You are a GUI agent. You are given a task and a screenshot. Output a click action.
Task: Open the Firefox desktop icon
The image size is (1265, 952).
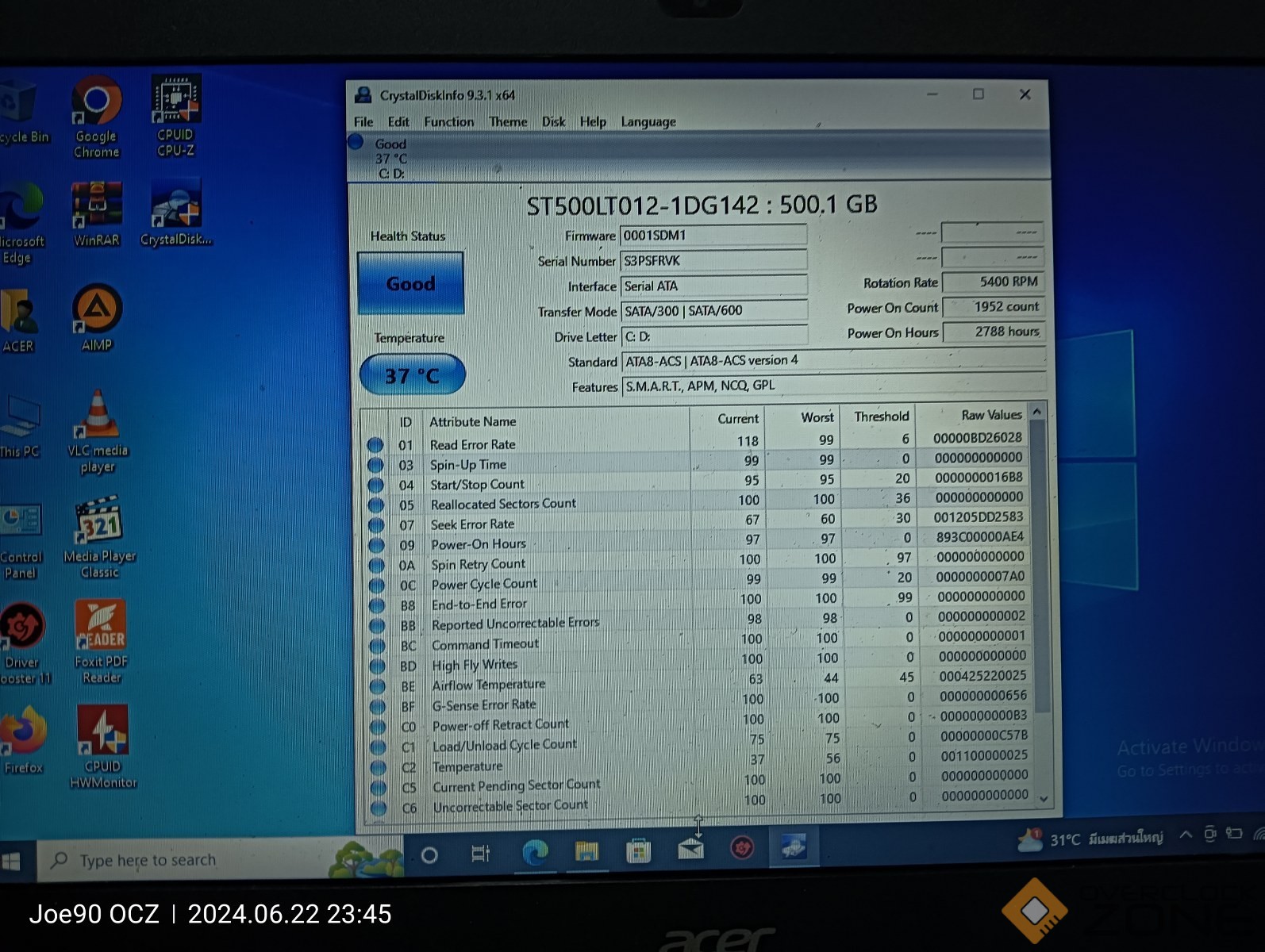click(x=23, y=740)
